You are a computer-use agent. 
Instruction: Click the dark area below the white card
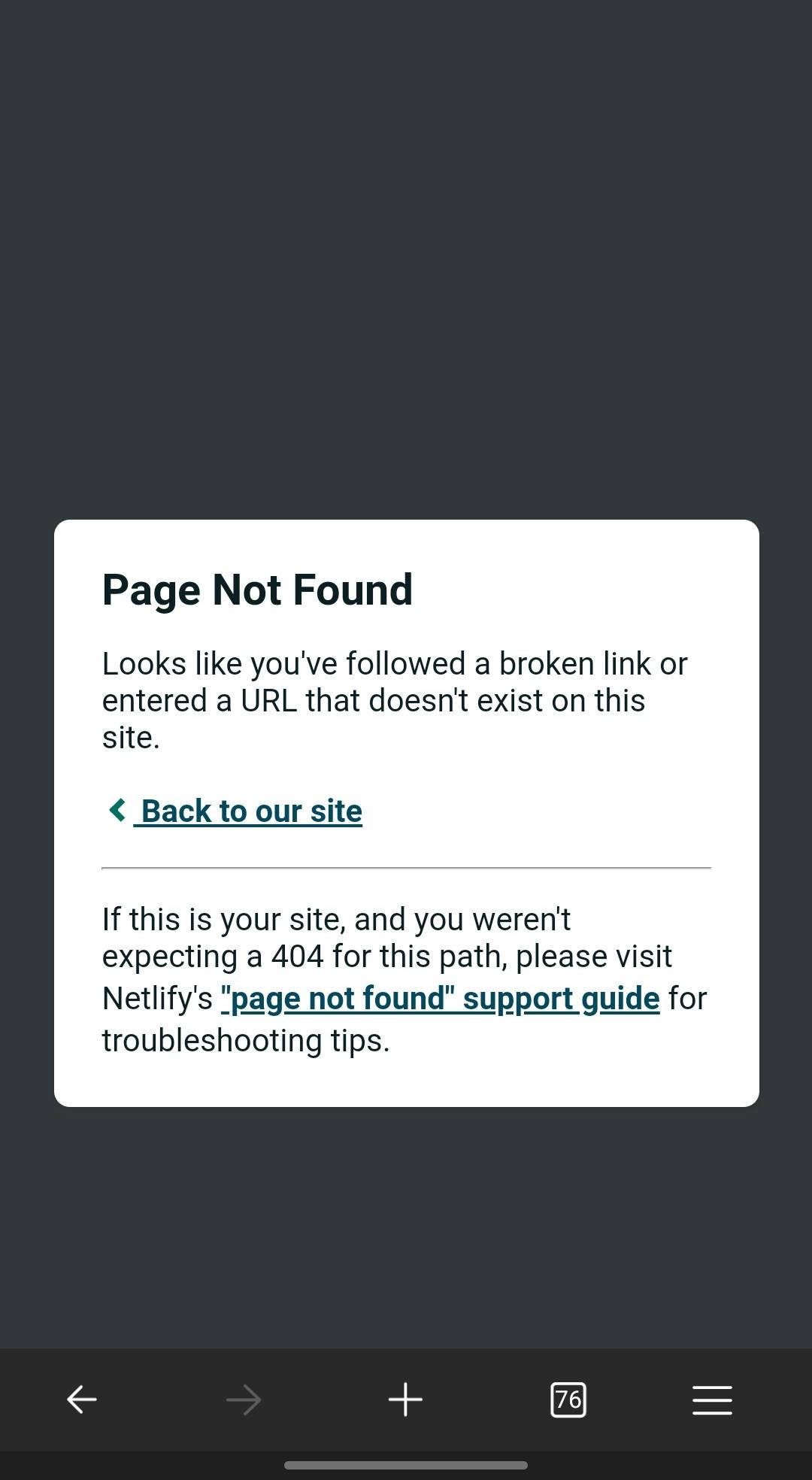pos(406,1226)
